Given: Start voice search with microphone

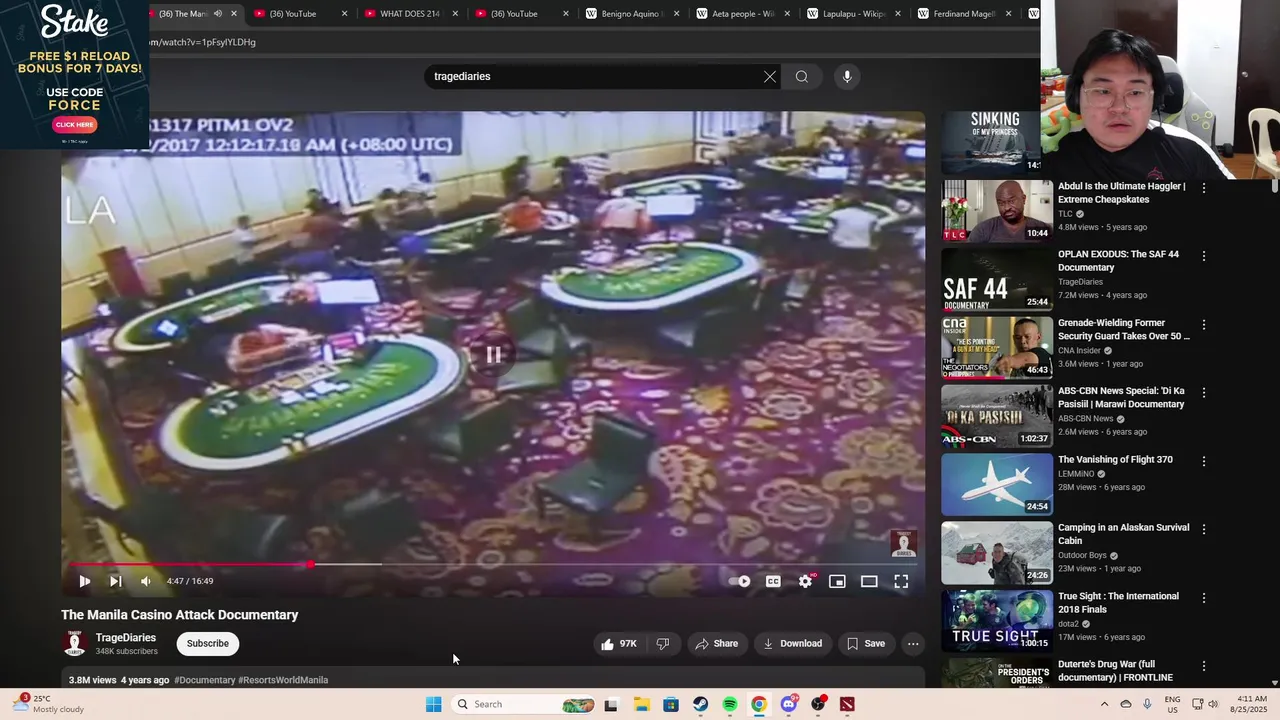Looking at the screenshot, I should click(847, 76).
